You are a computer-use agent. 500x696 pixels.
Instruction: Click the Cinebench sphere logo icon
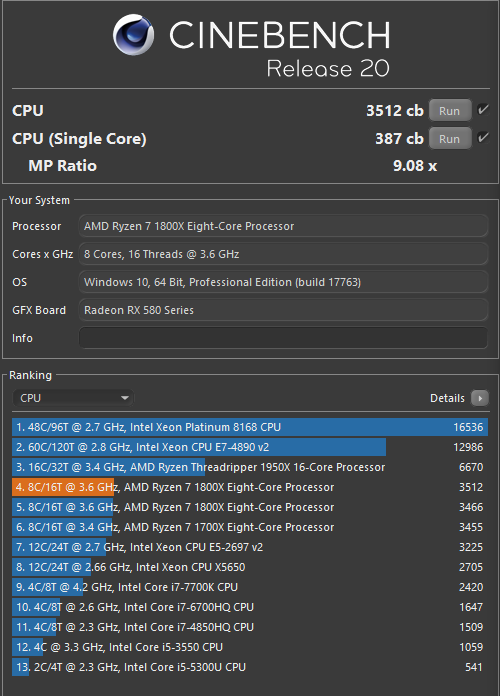click(x=133, y=35)
